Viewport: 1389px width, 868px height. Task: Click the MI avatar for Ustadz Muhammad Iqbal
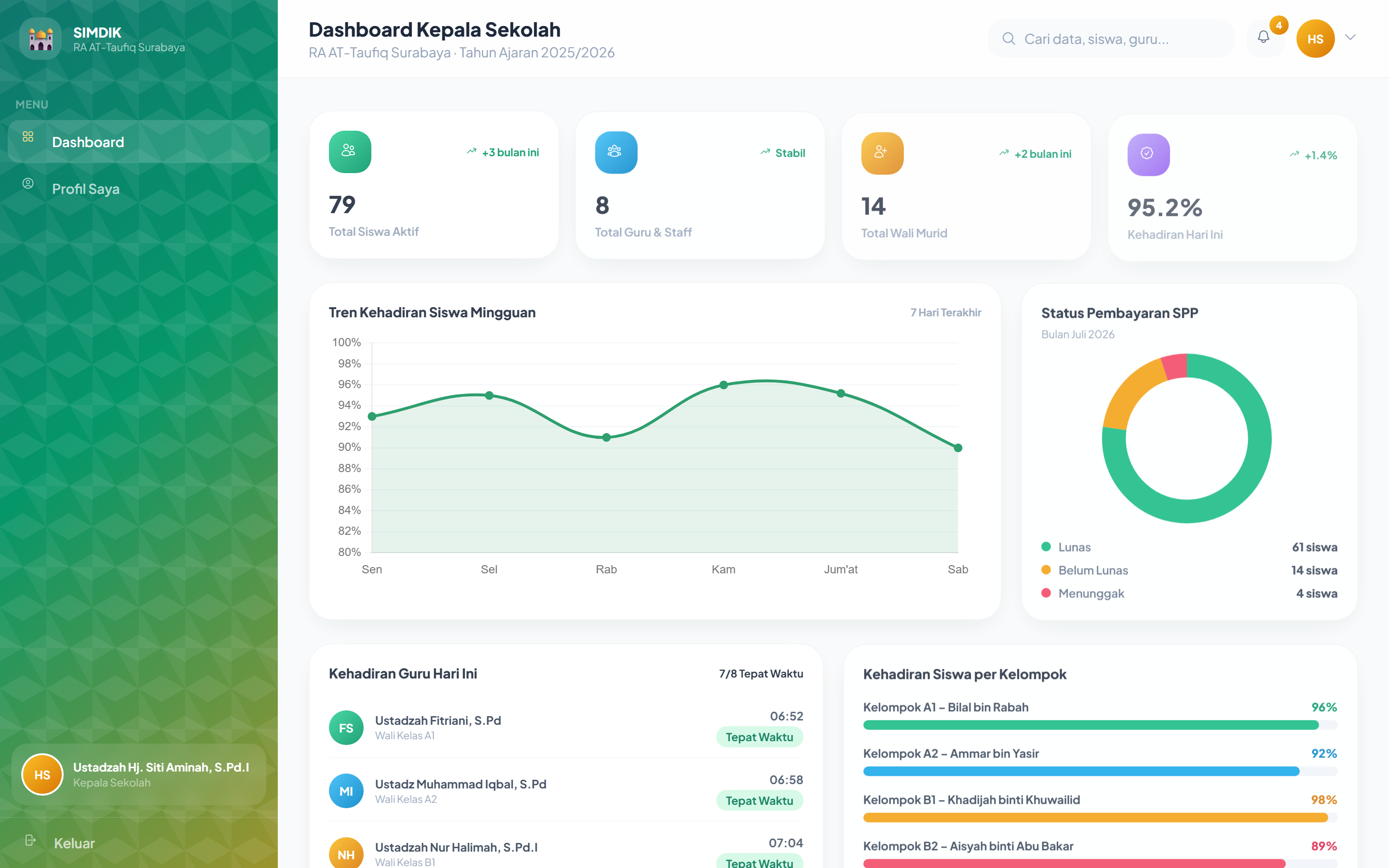tap(346, 791)
